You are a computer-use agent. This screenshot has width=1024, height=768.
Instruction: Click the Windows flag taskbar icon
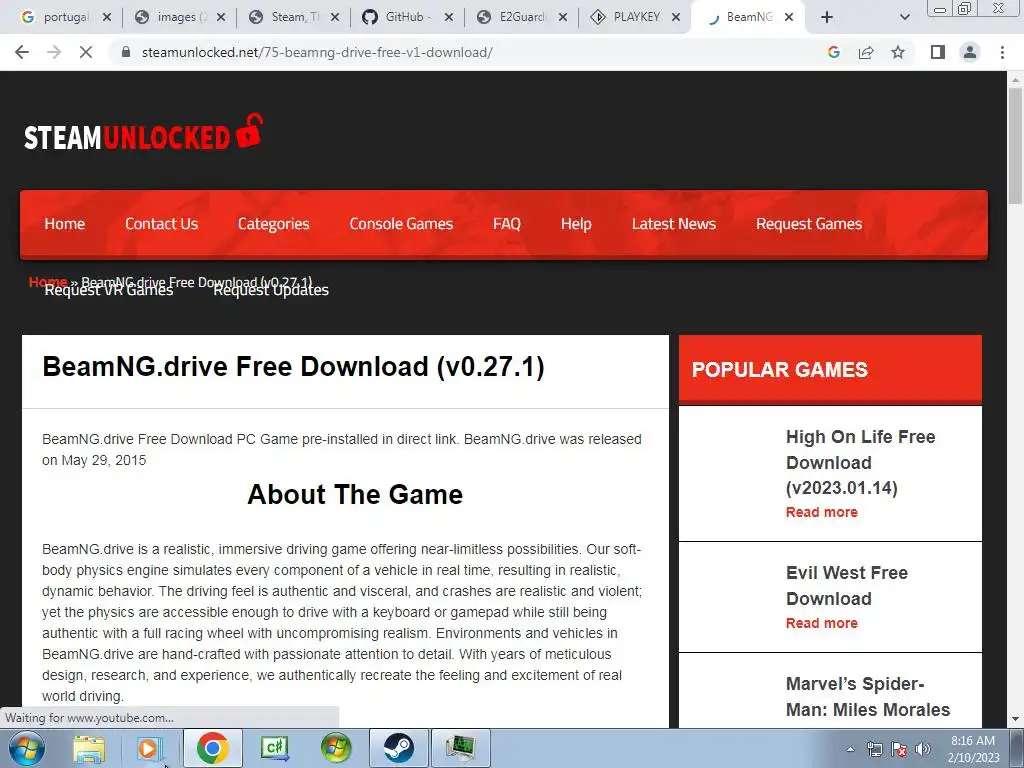336,748
